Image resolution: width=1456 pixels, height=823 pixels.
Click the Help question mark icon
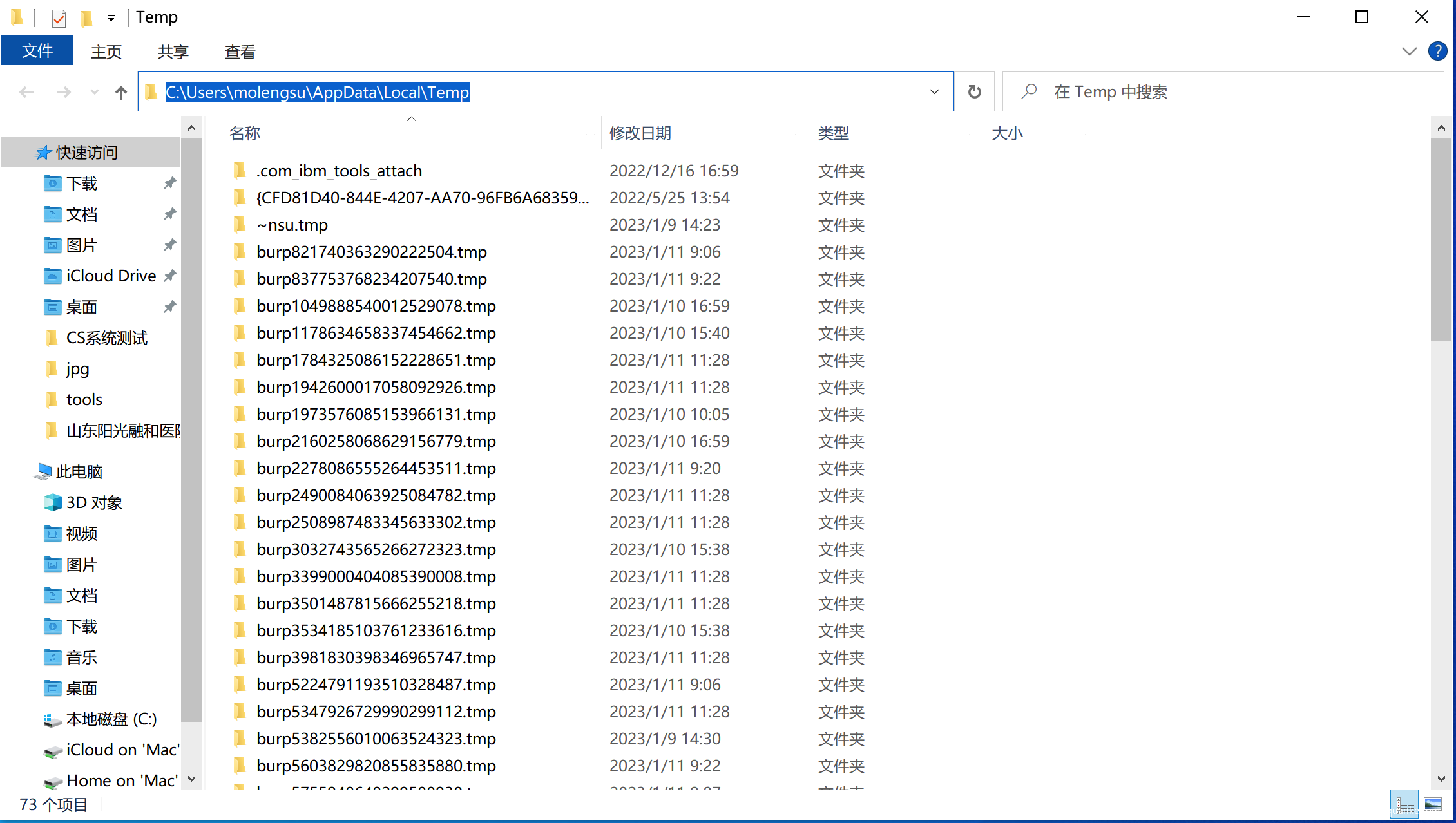(1437, 52)
